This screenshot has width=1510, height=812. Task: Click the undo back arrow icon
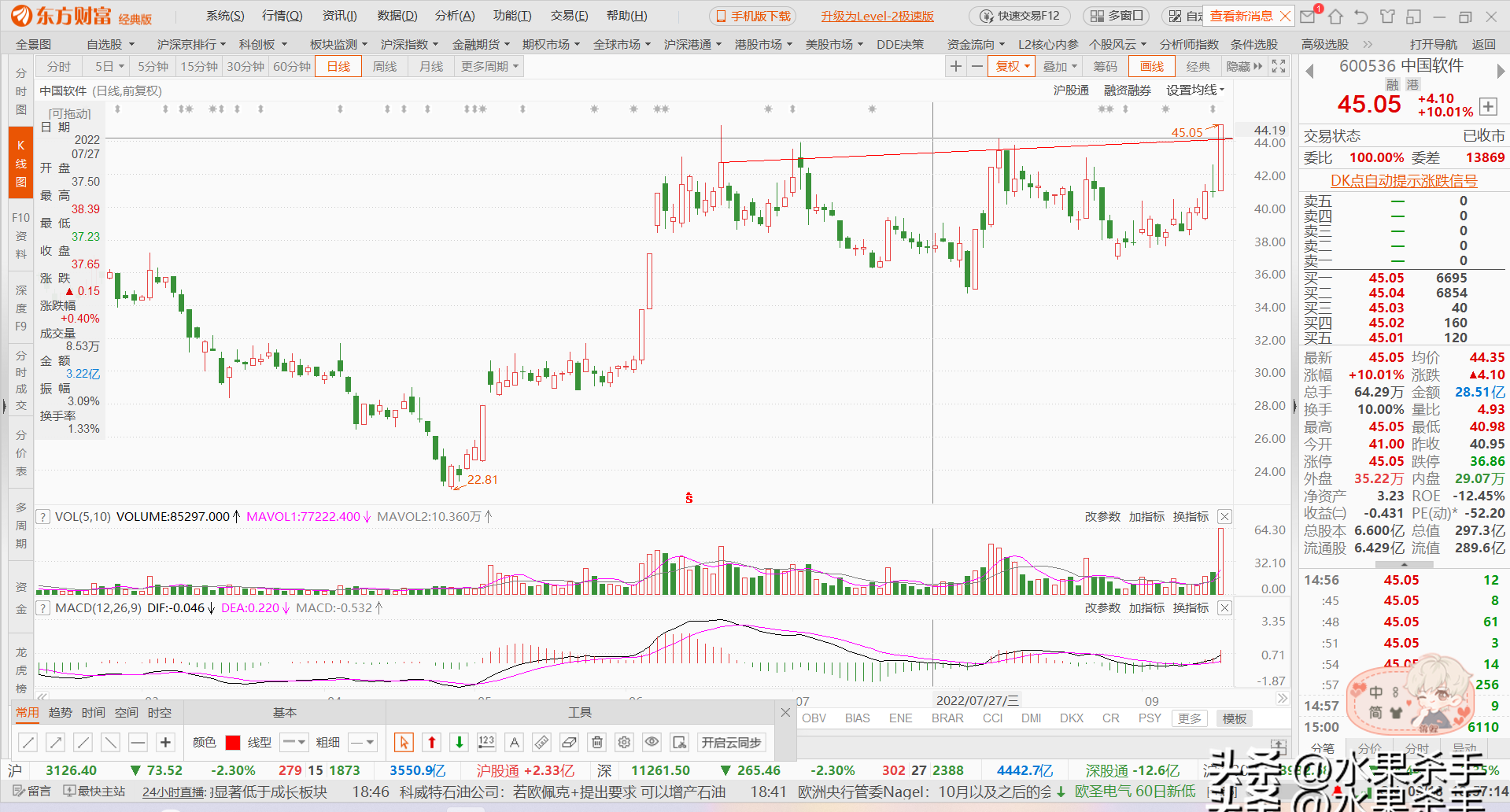click(1360, 16)
